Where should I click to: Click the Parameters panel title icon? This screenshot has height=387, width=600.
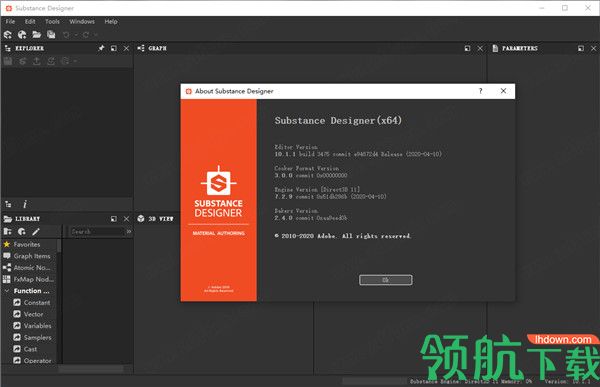[495, 48]
